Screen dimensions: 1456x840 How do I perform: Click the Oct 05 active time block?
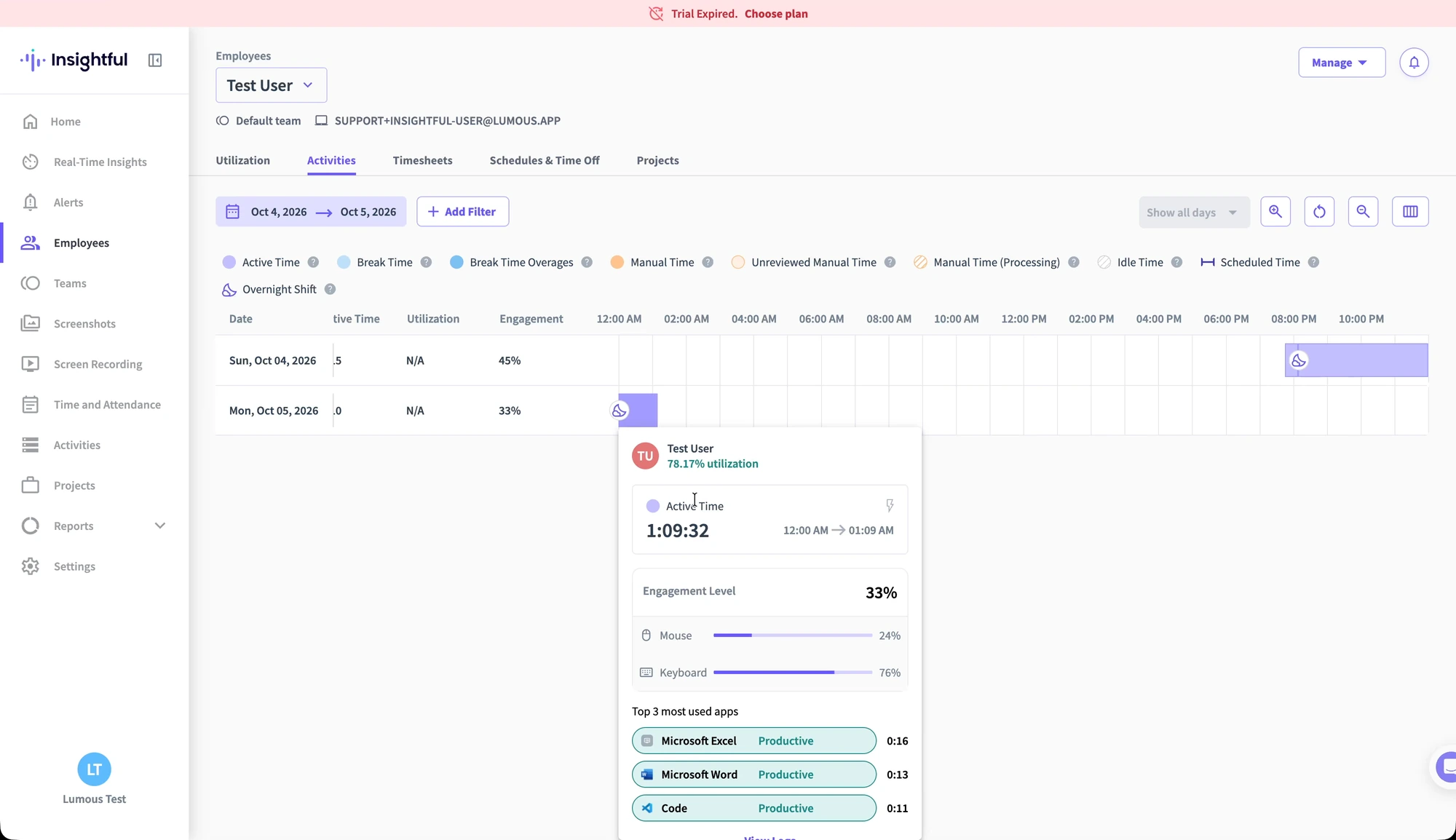638,411
